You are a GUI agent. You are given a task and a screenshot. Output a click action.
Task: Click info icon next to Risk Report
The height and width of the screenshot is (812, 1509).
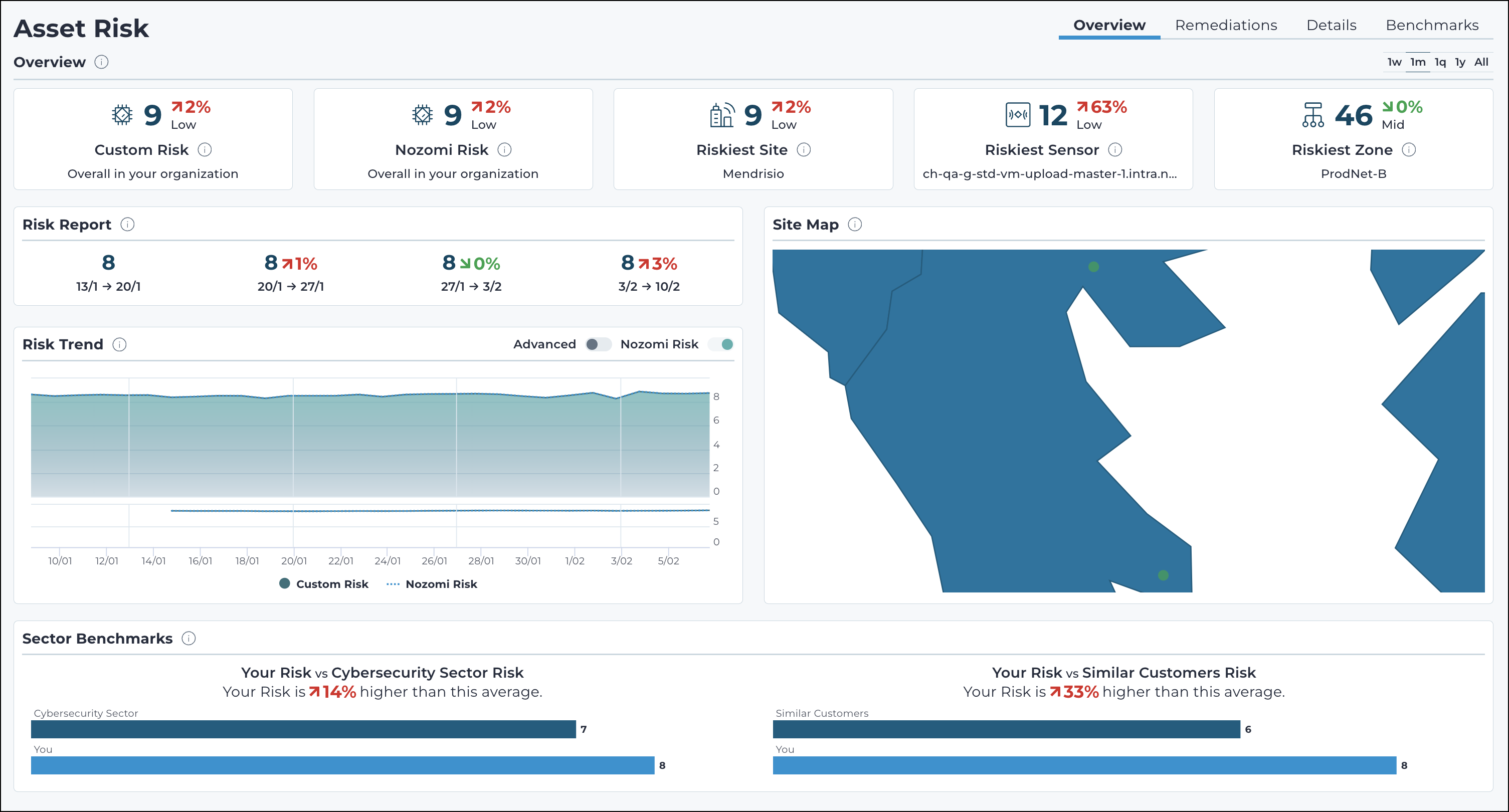click(127, 225)
